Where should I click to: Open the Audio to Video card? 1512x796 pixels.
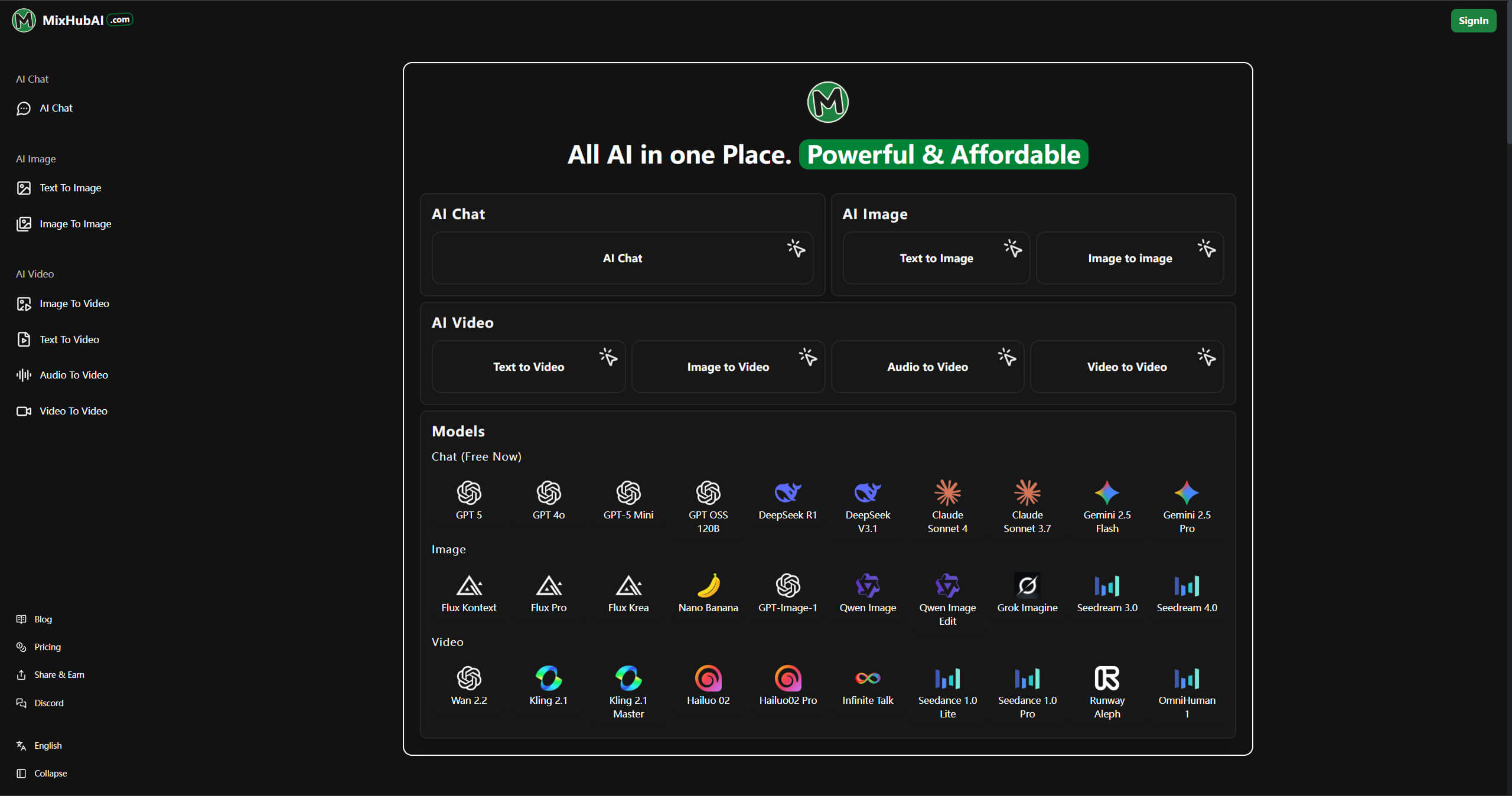[x=927, y=366]
